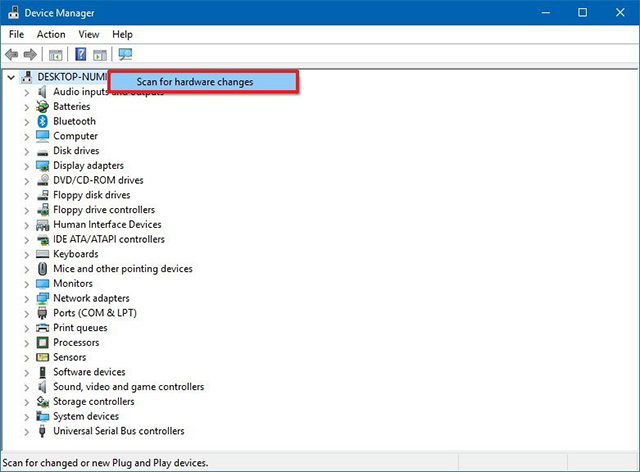Click the Forward arrow toolbar icon

pyautogui.click(x=30, y=54)
